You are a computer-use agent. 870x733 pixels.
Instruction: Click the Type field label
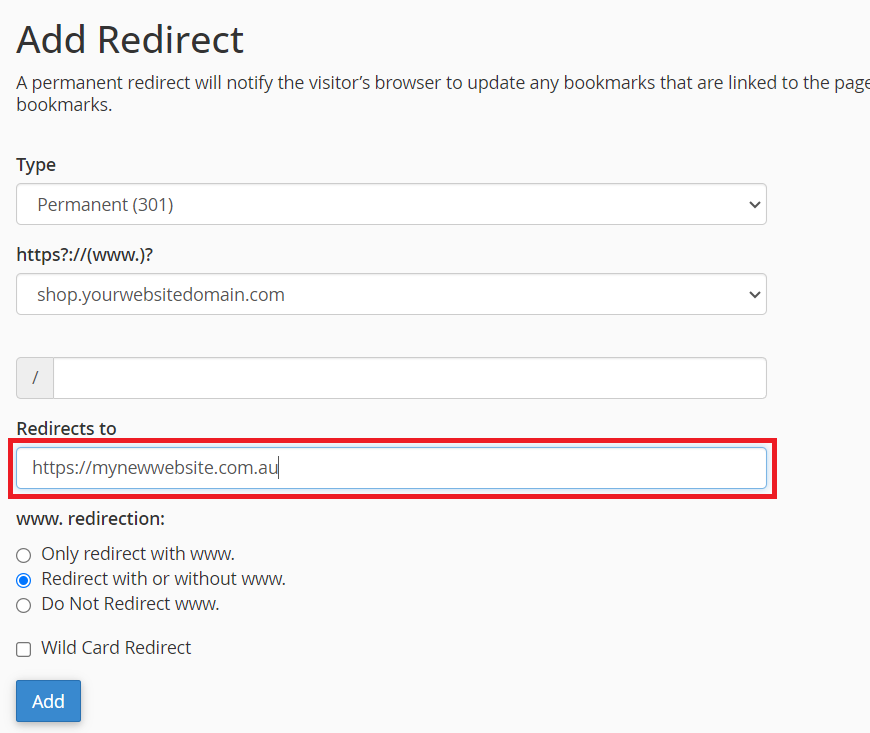point(36,164)
